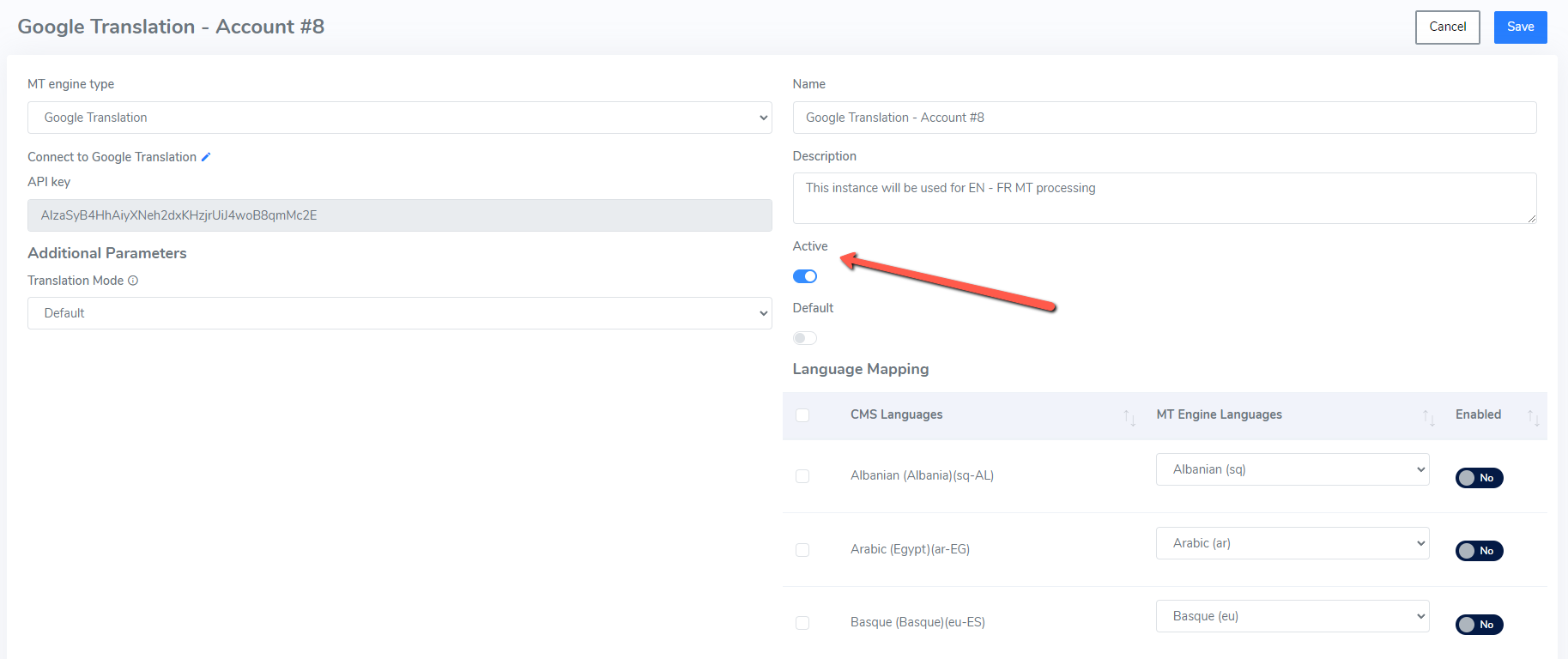
Task: Open the Translation Mode Default dropdown
Action: click(x=400, y=313)
